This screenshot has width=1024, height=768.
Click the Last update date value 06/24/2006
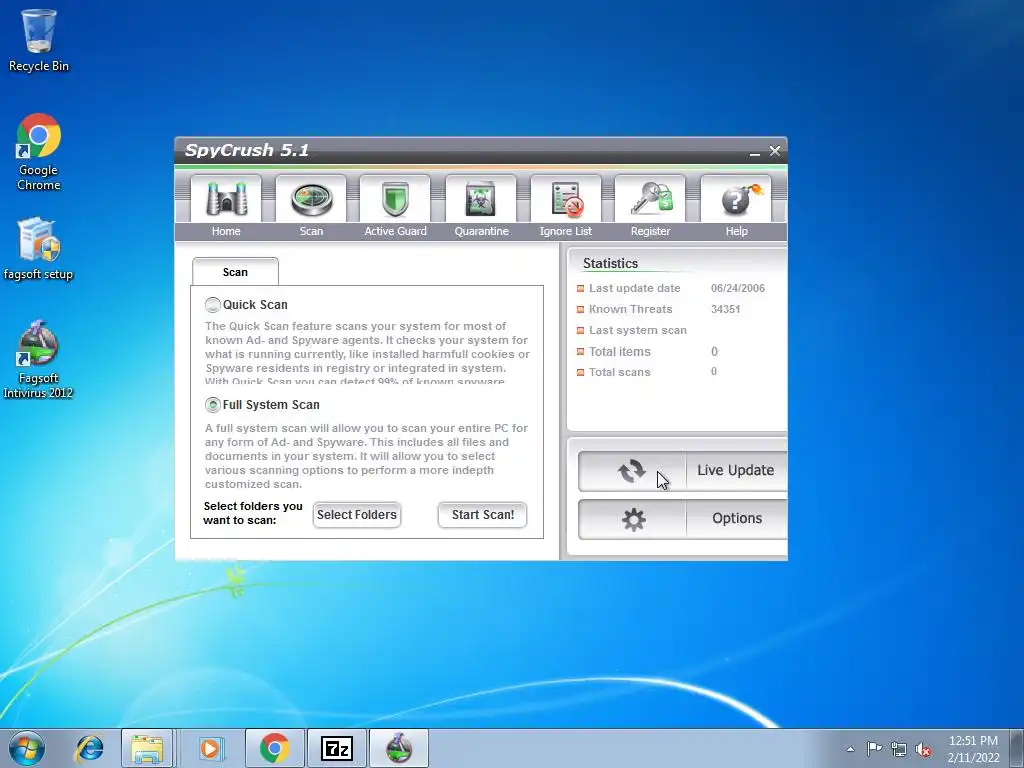[738, 288]
